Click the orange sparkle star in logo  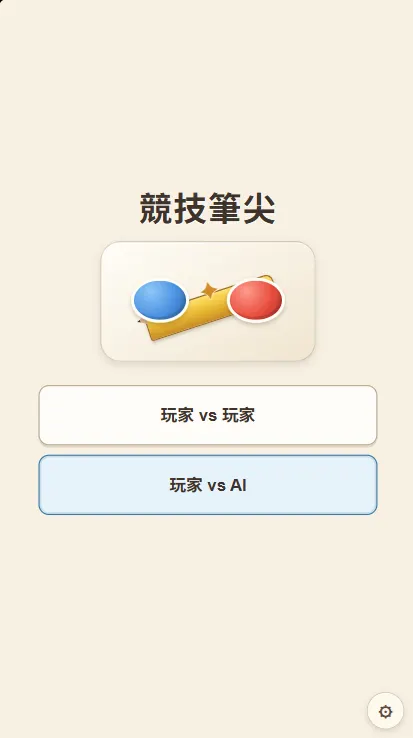(x=209, y=290)
